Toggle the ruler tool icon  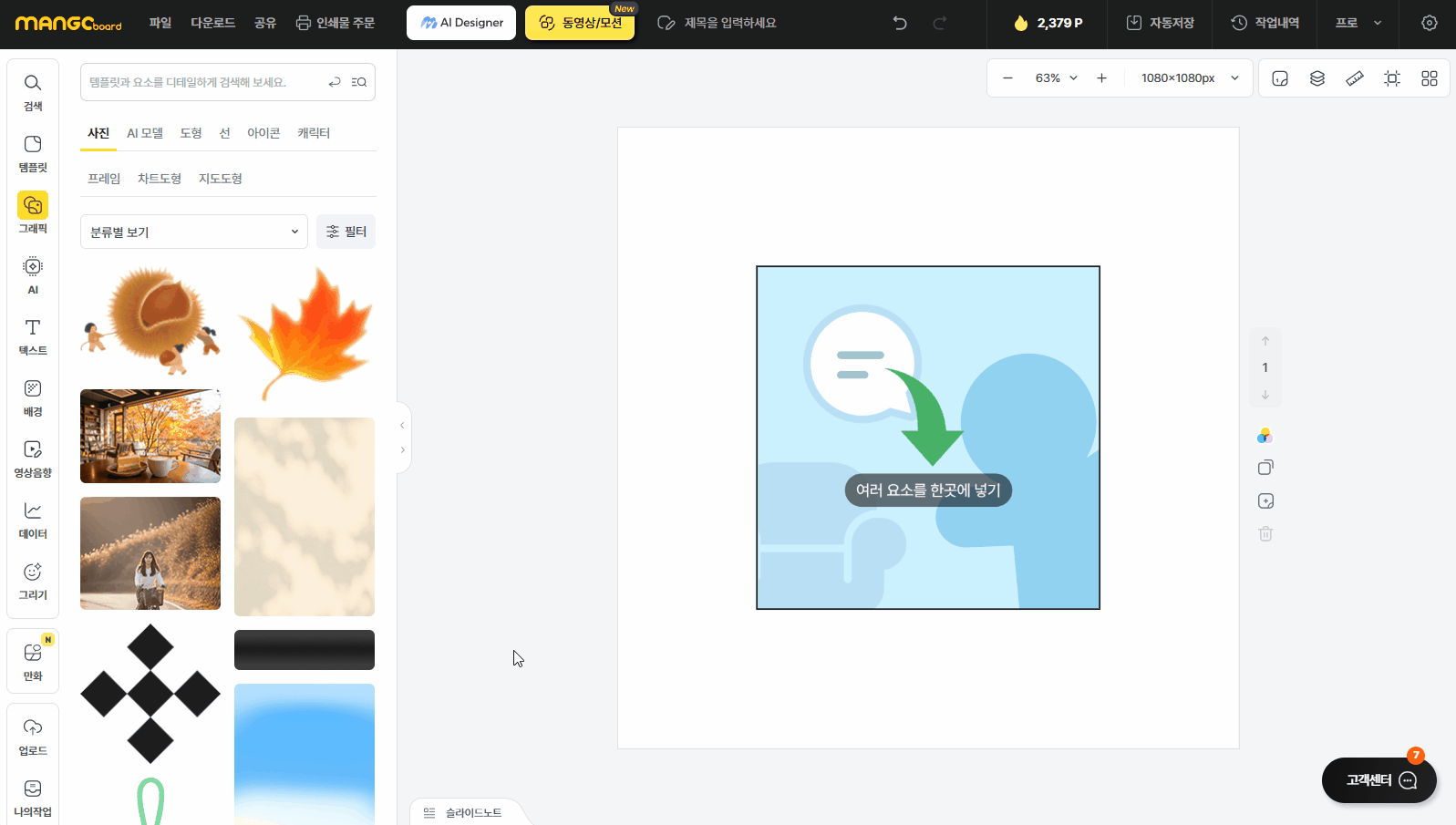(1355, 78)
